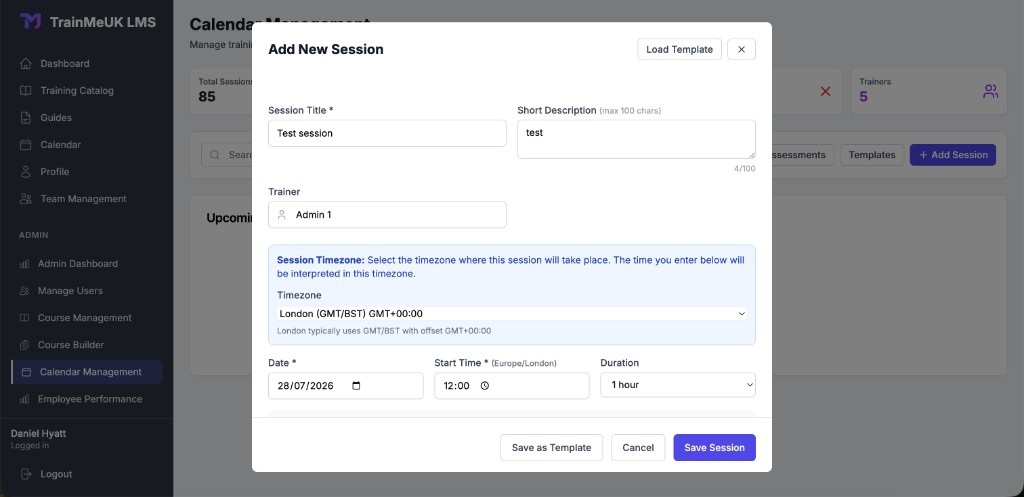Click Daniel Hyatt user name

(x=39, y=434)
